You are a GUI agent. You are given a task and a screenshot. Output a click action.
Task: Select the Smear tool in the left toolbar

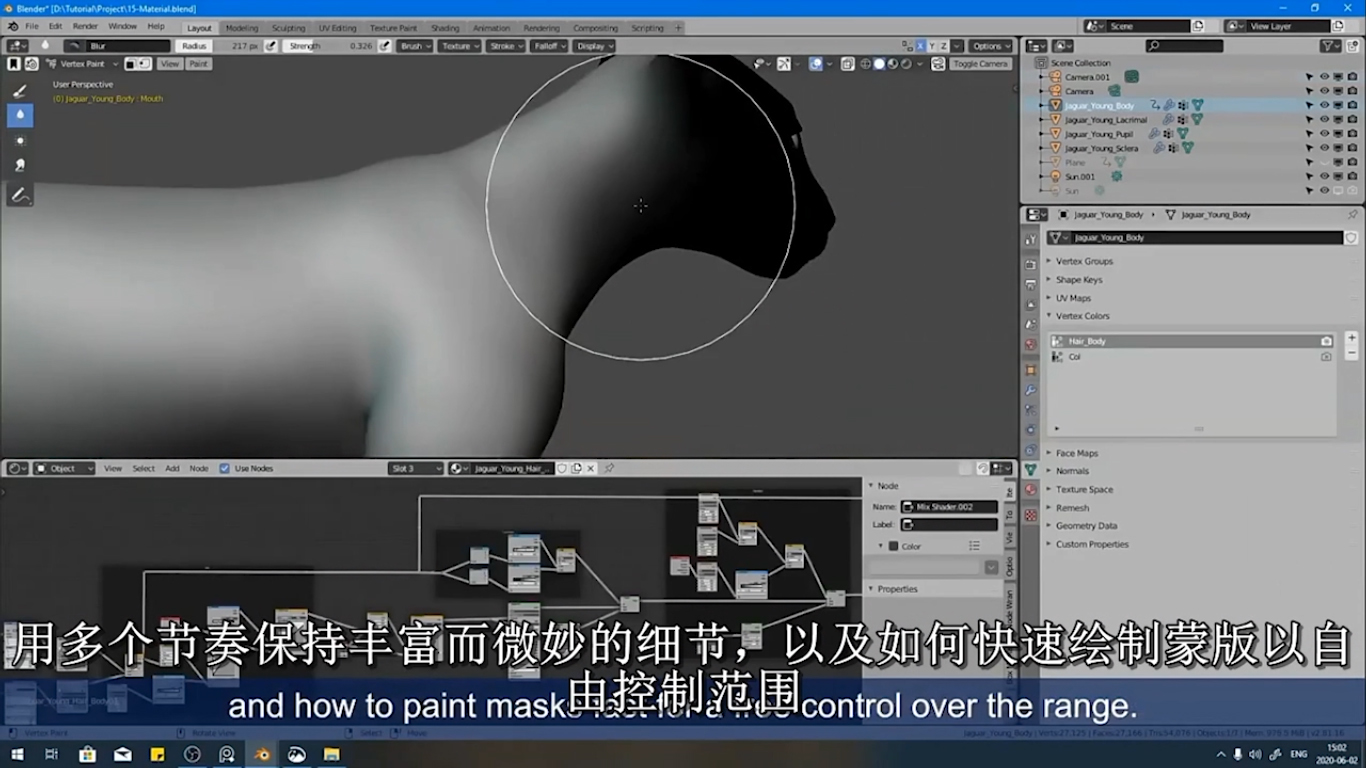19,164
